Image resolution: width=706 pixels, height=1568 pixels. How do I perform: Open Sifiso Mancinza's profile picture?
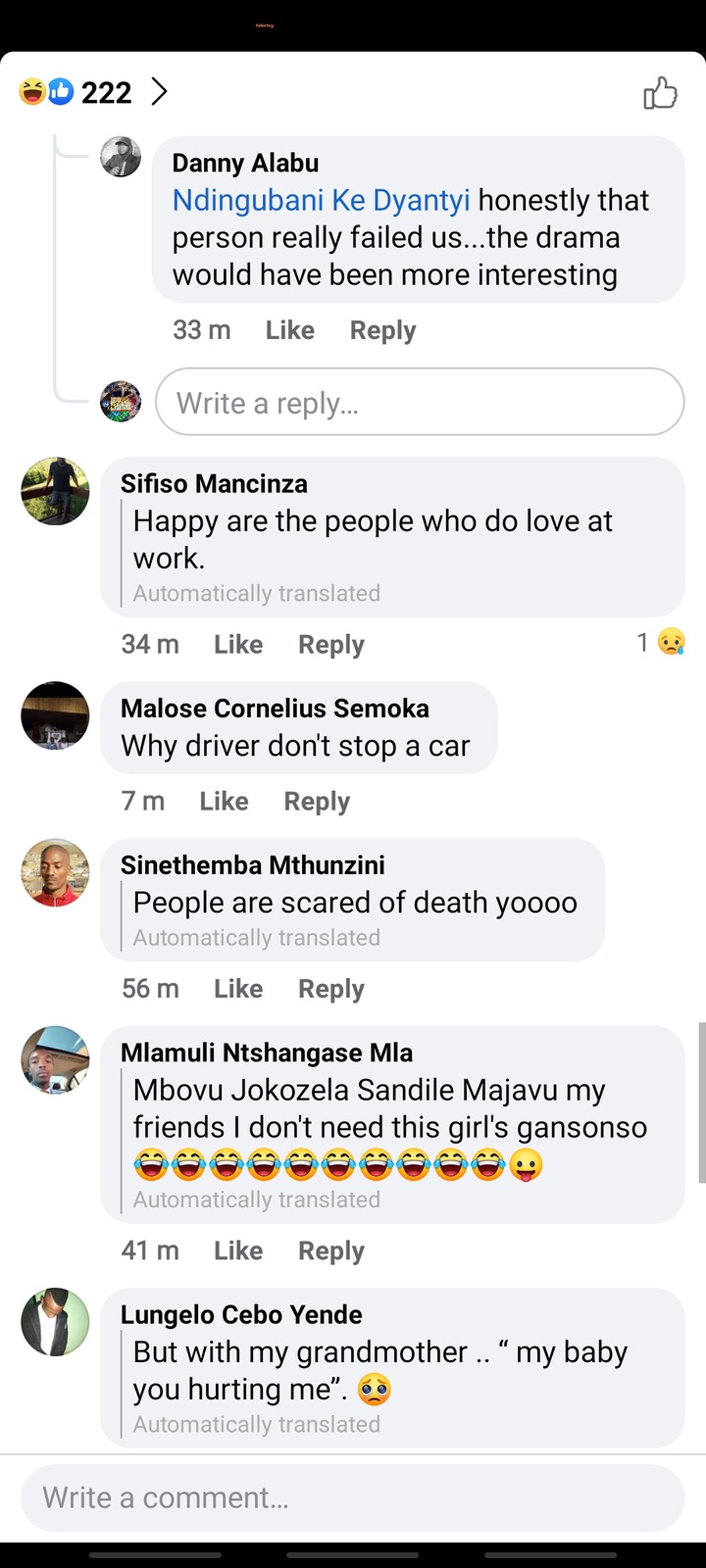coord(55,491)
